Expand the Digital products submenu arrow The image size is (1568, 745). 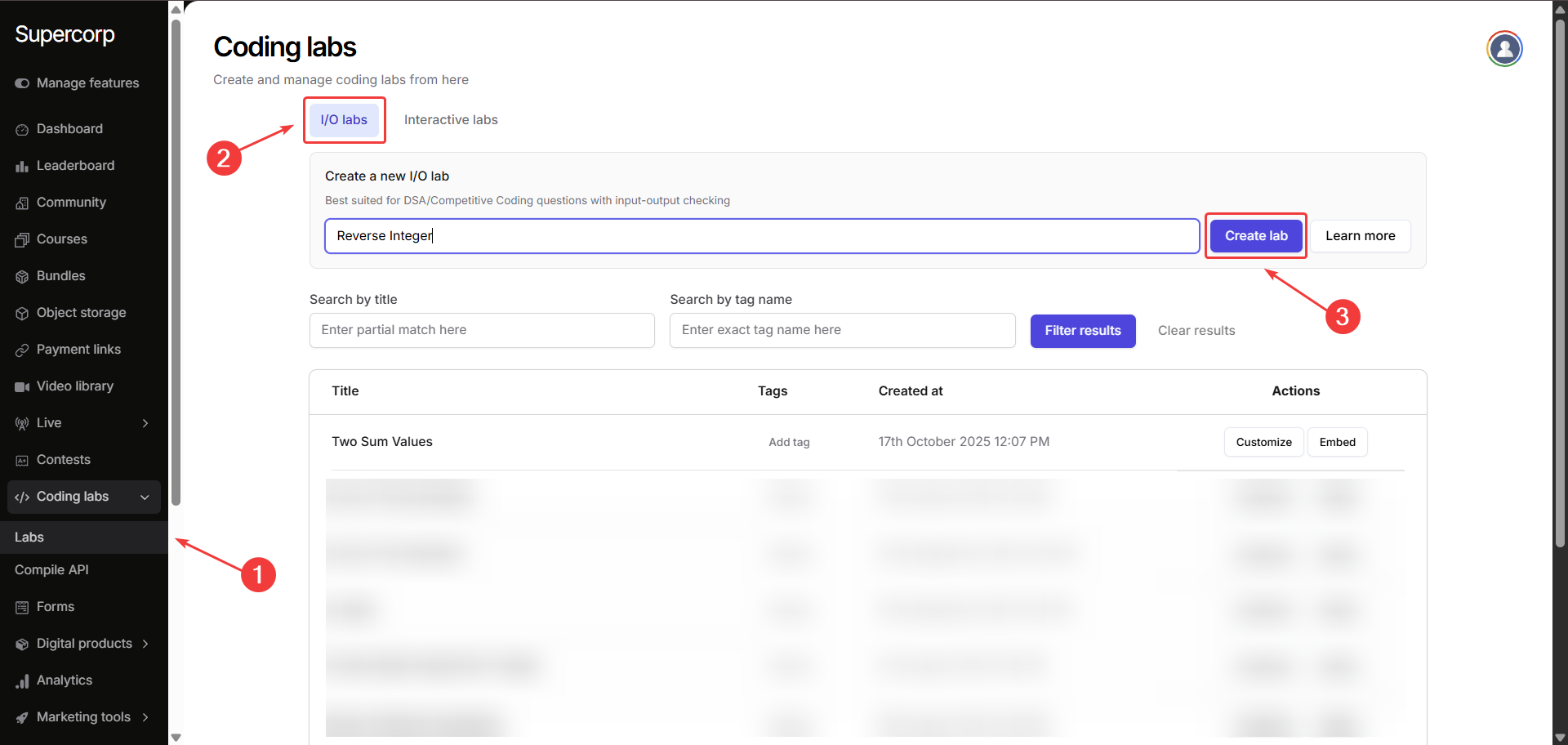145,644
